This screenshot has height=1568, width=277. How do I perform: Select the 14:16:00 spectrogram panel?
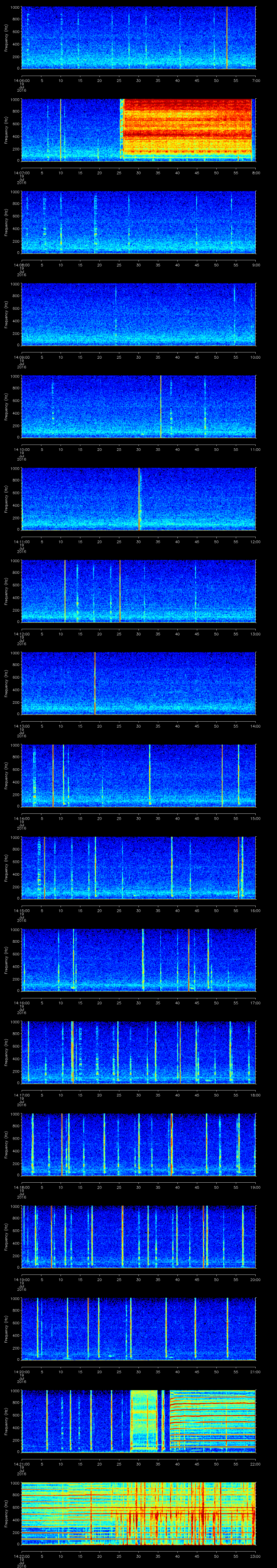coord(139,959)
